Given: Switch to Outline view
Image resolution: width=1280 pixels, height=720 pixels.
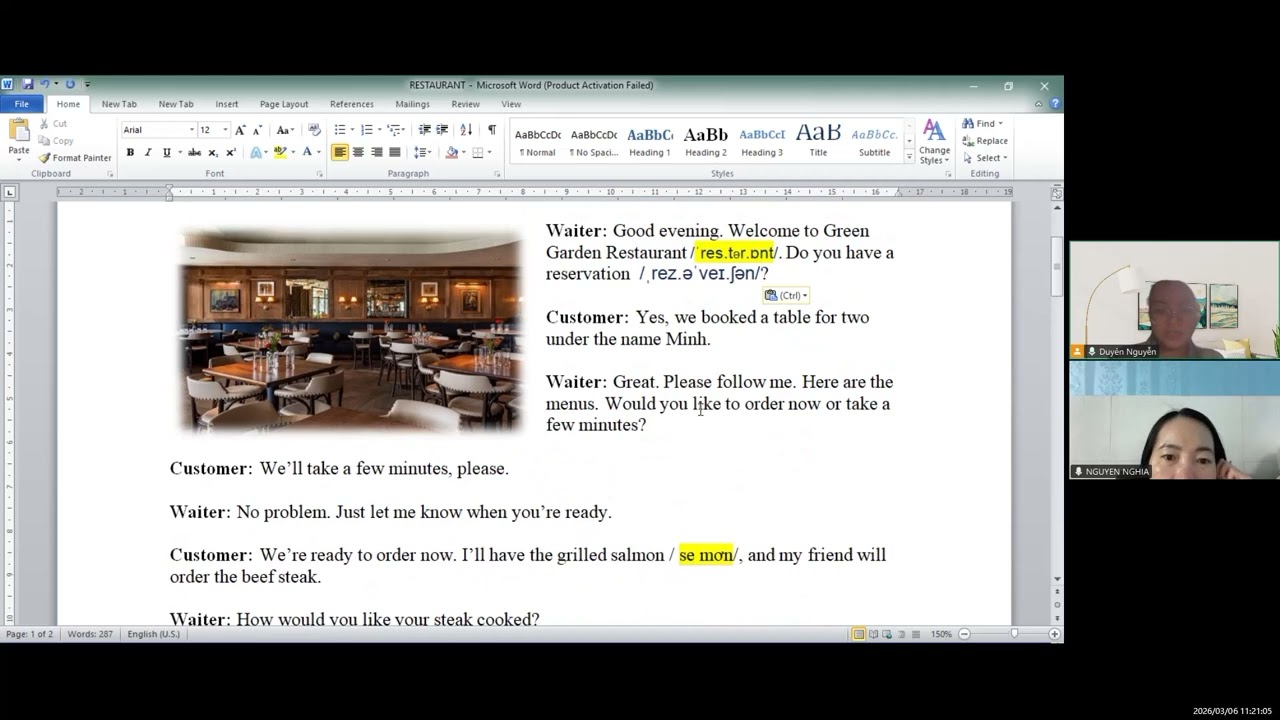Looking at the screenshot, I should 901,634.
